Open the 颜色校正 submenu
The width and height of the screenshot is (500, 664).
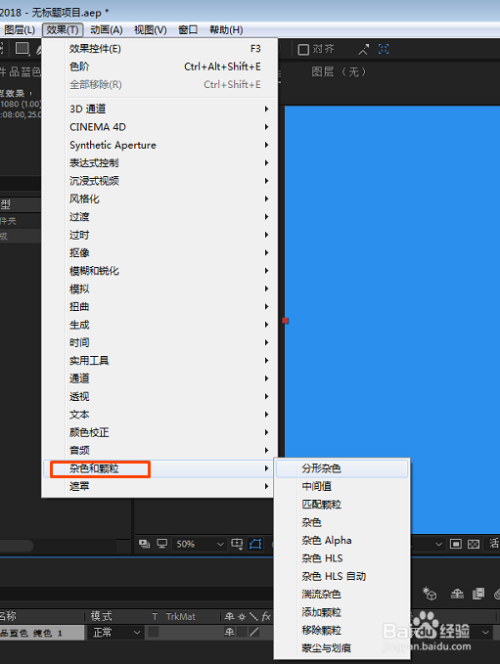coord(160,432)
